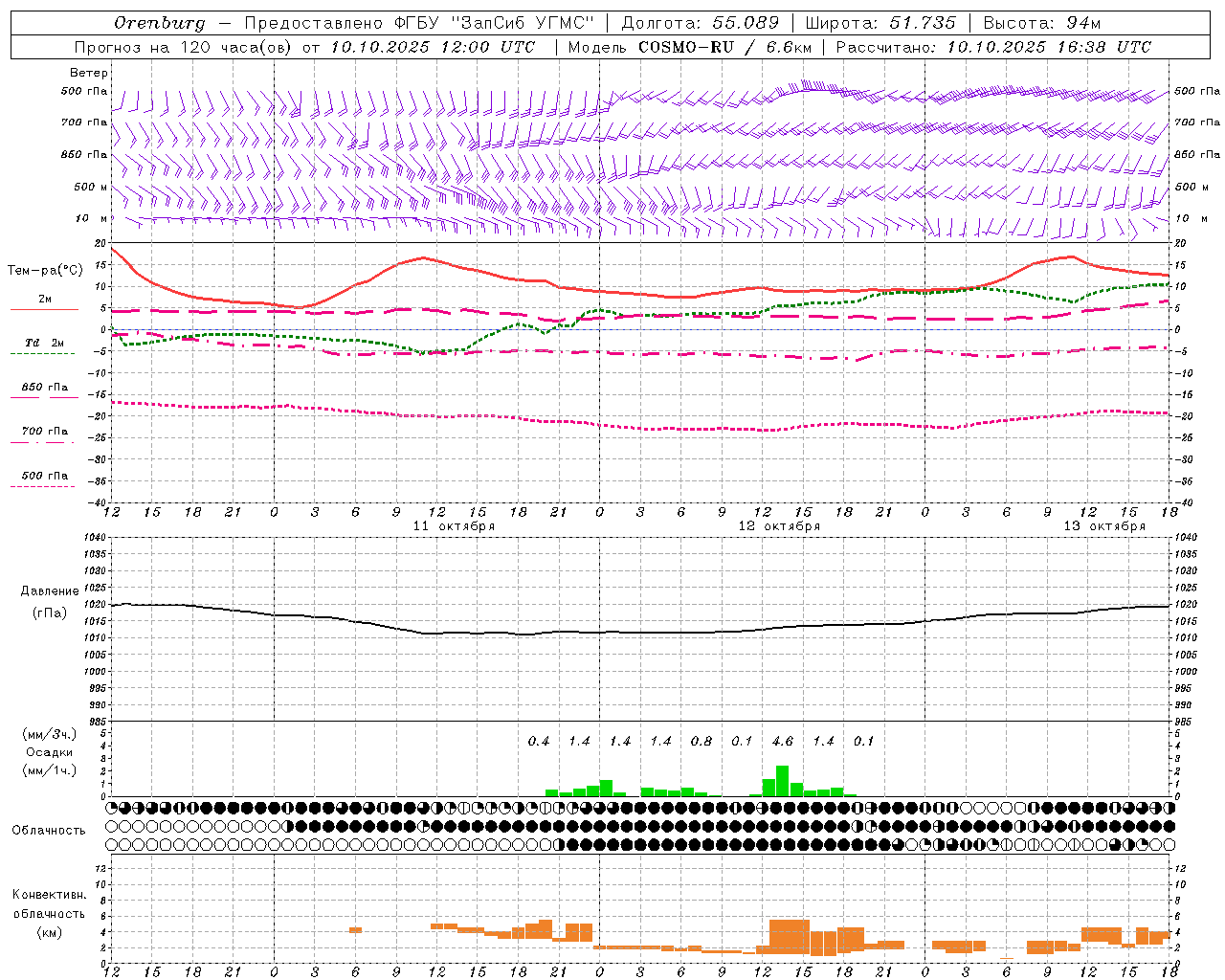
Task: Click the "Модель COSMO-RU / 6.6км" label
Action: [x=690, y=47]
